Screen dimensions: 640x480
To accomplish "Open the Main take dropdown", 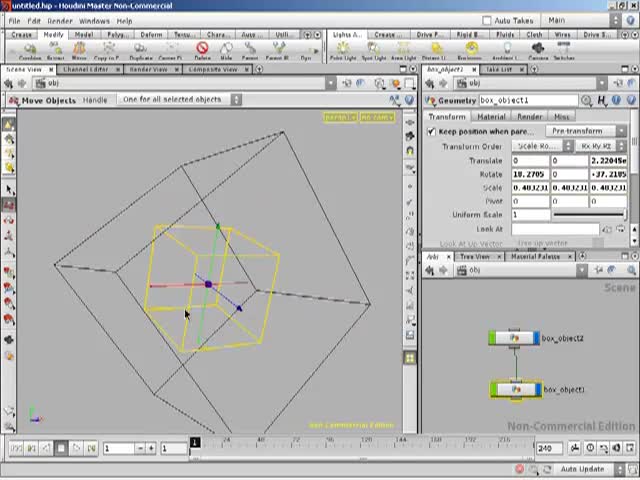I will [x=581, y=20].
